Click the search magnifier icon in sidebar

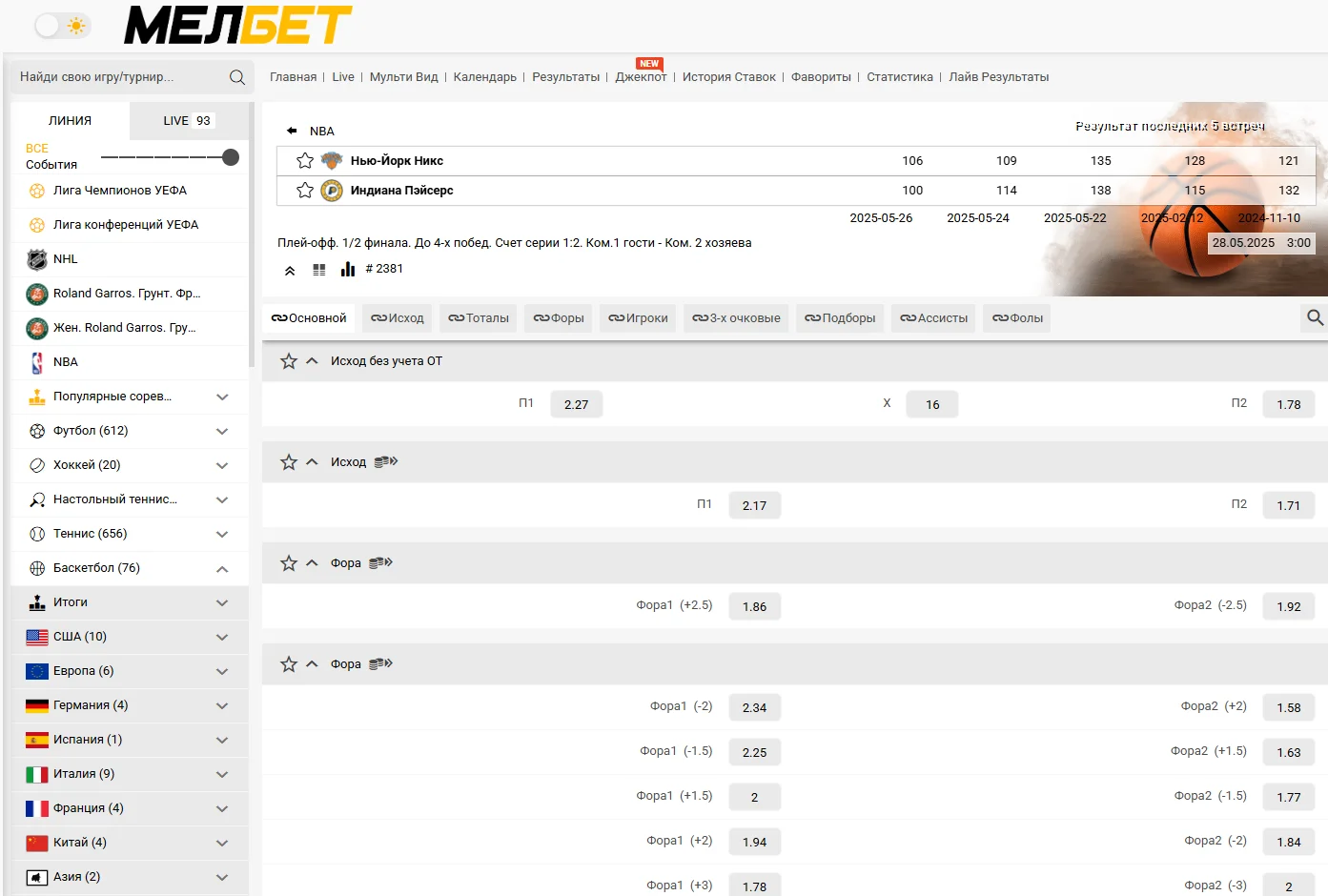(x=237, y=77)
